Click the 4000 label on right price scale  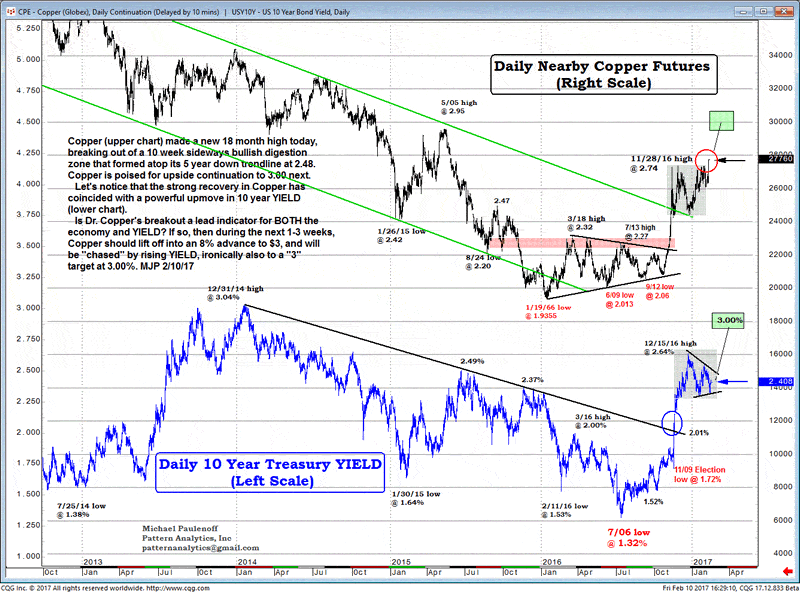point(783,553)
